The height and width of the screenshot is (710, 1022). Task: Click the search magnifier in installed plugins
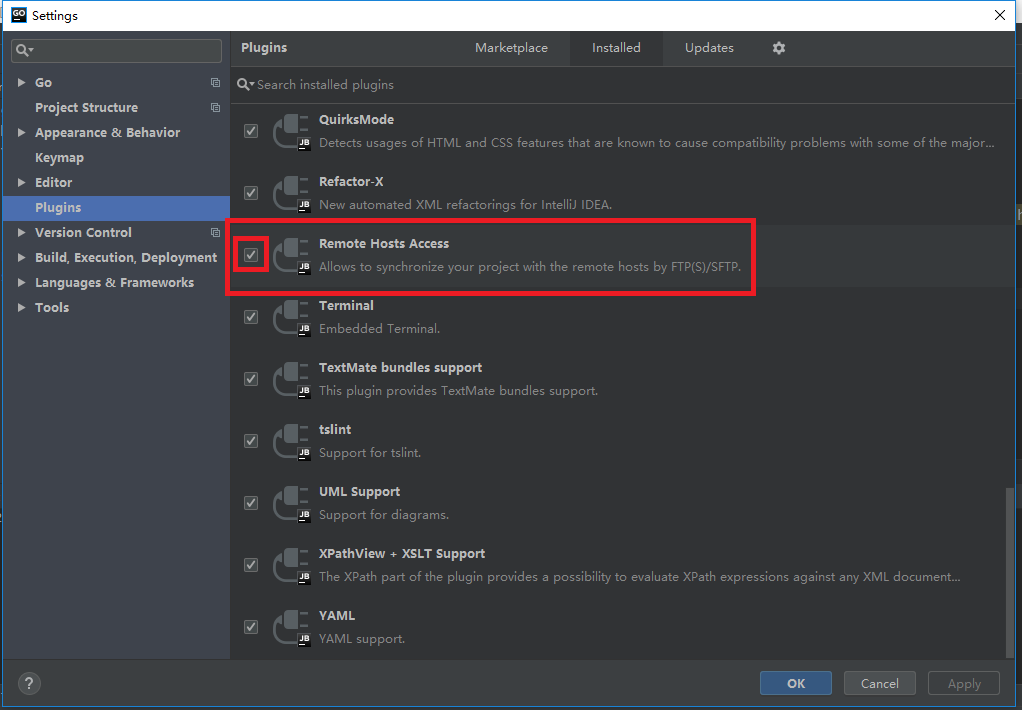pyautogui.click(x=244, y=85)
